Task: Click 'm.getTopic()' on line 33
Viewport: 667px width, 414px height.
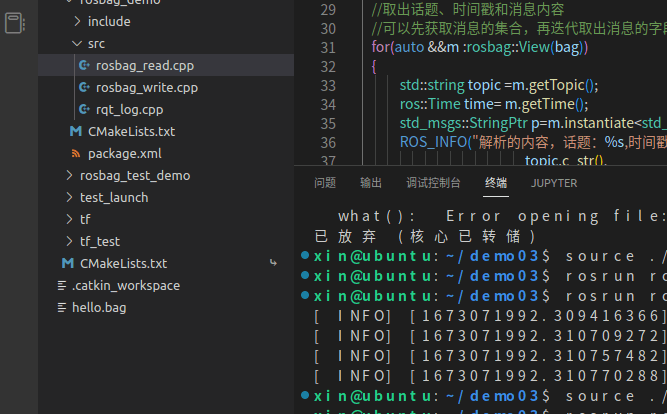Action: [x=555, y=85]
